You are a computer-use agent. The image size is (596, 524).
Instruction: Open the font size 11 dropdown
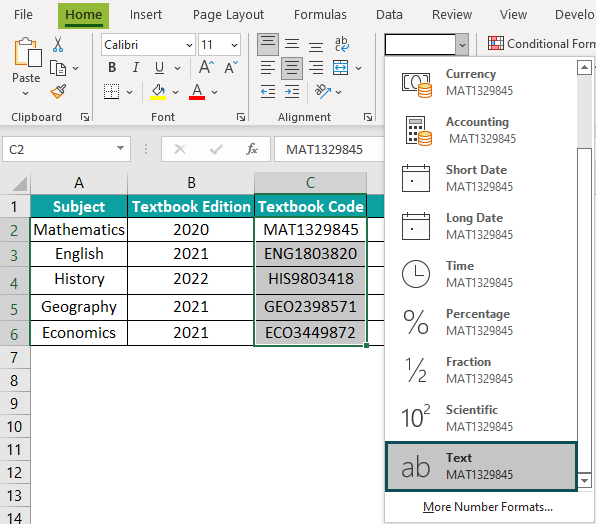[234, 45]
